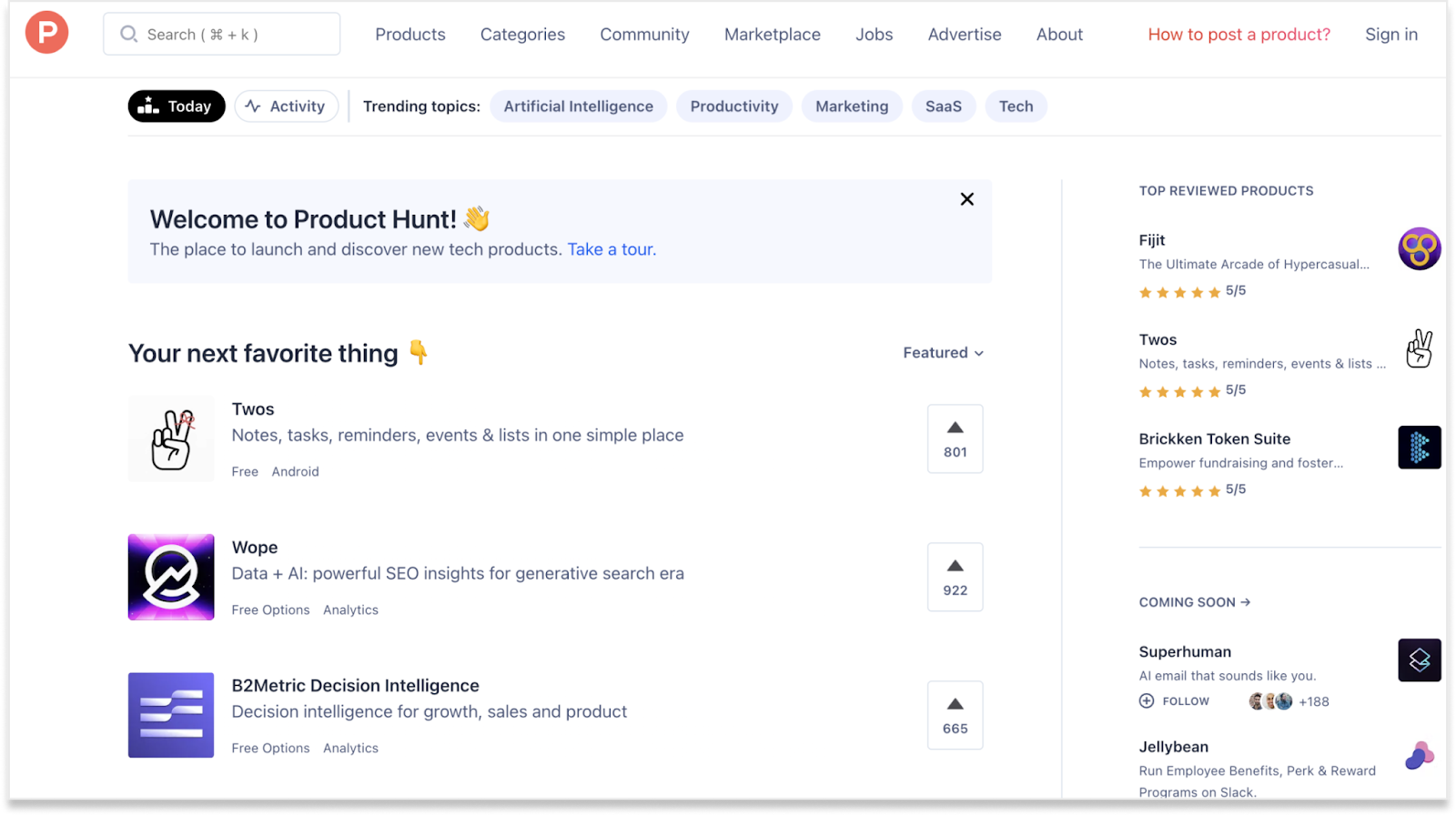Open Brickken Token Suite in sidebar
The image size is (1456, 816).
point(1214,438)
